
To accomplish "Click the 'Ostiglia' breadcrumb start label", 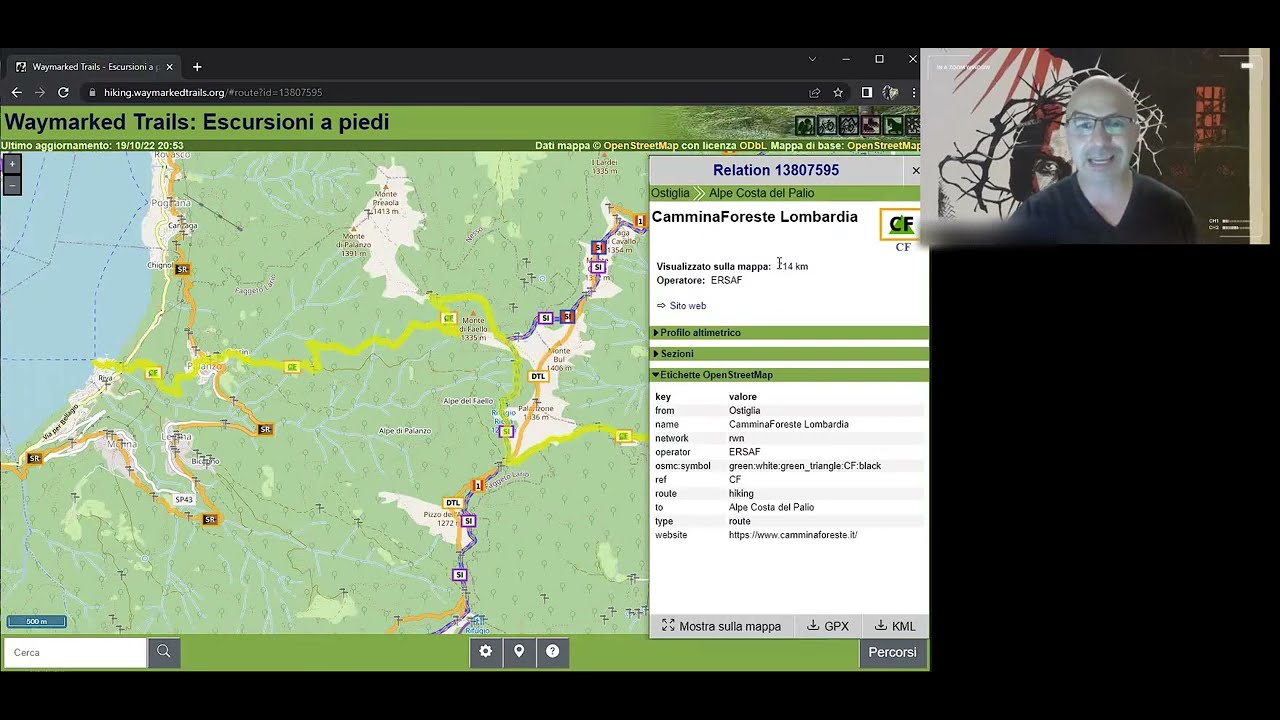I will coord(670,193).
